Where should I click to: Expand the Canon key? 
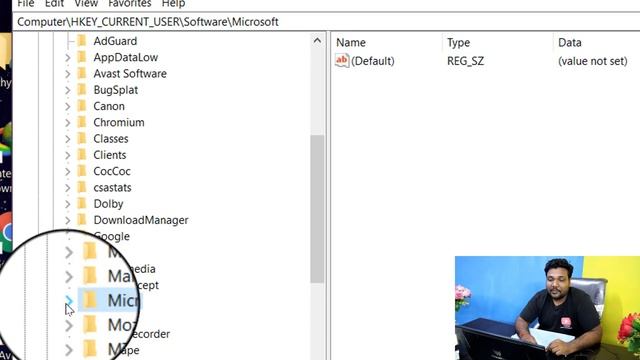coord(68,107)
